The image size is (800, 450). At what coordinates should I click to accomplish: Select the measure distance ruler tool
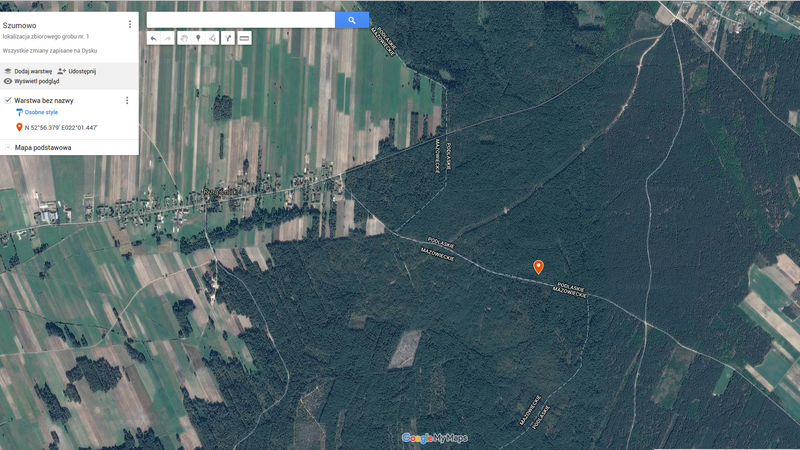click(244, 38)
